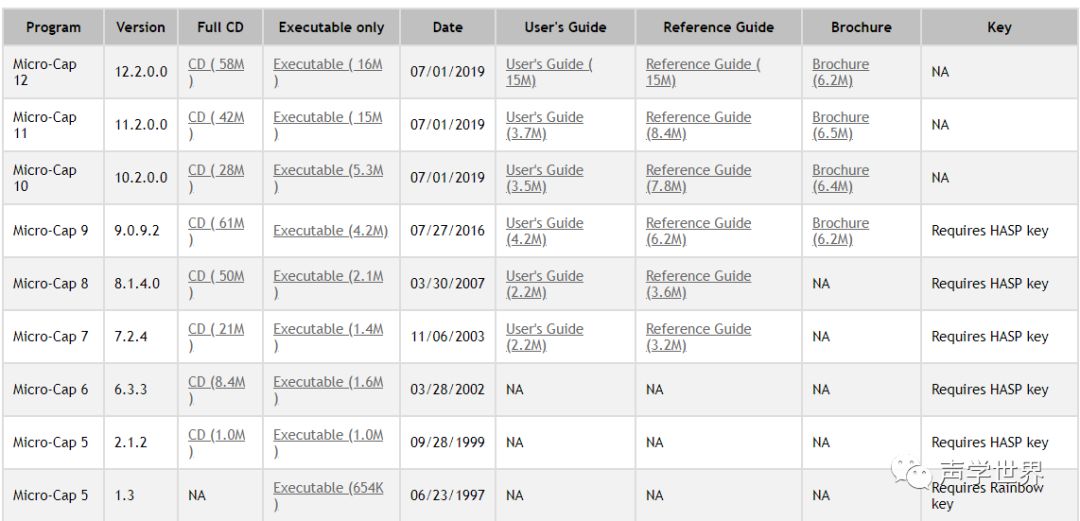Download Micro-Cap 8 Executable (2.1M)
Image resolution: width=1080 pixels, height=521 pixels.
click(327, 277)
